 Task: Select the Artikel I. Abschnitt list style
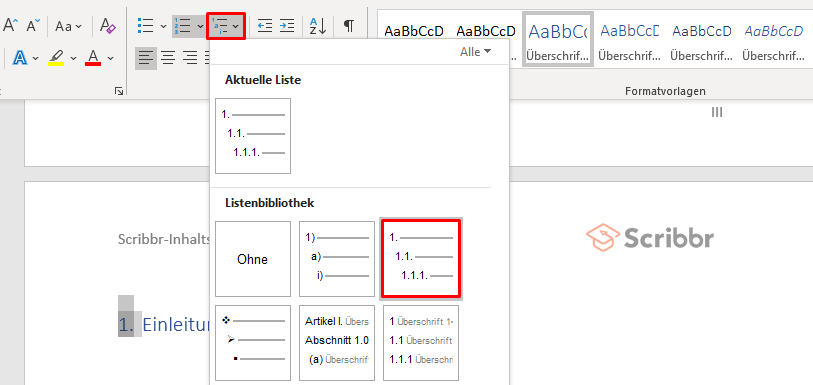pos(337,343)
